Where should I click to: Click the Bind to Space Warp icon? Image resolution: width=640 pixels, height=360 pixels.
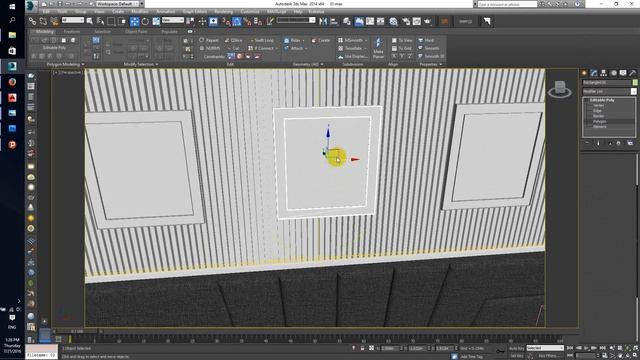(54, 21)
